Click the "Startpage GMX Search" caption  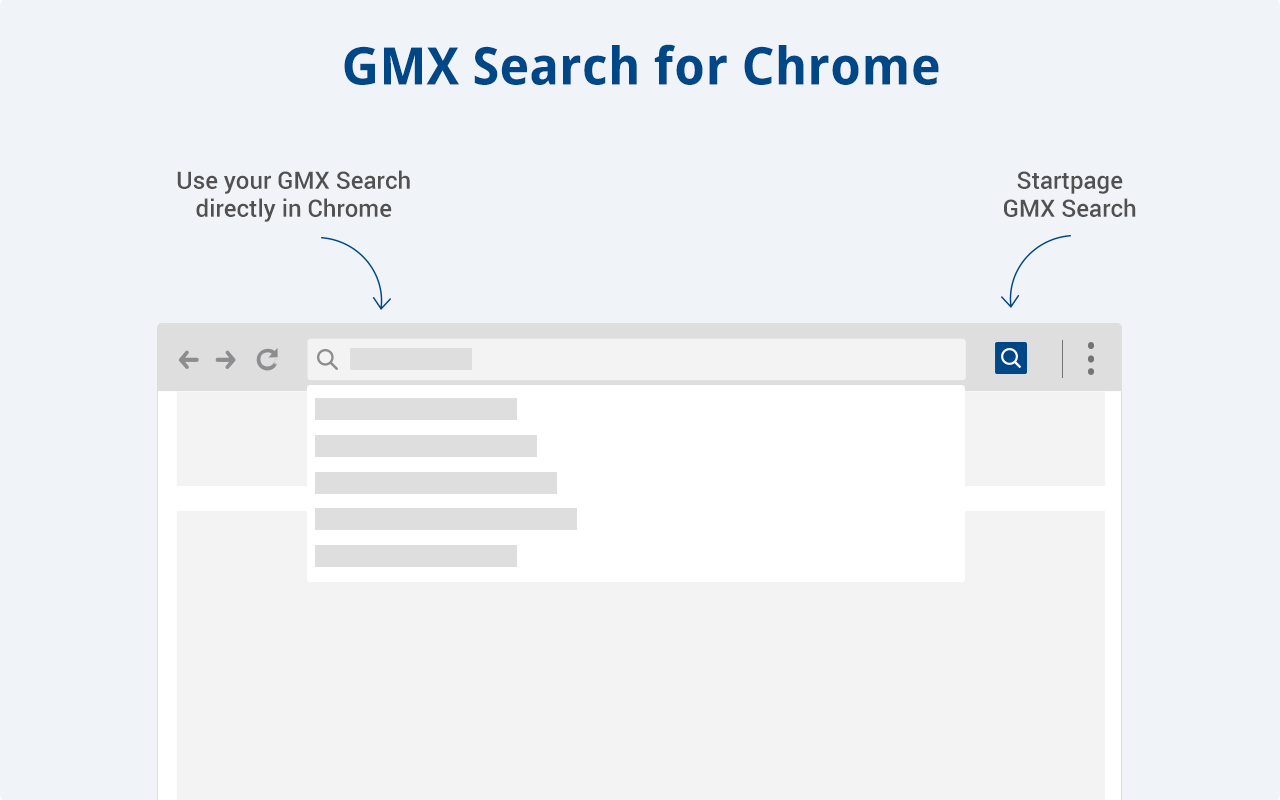(1069, 194)
